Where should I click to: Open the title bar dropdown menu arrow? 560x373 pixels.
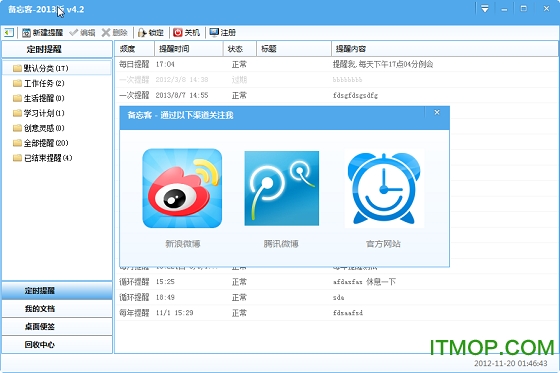point(485,9)
